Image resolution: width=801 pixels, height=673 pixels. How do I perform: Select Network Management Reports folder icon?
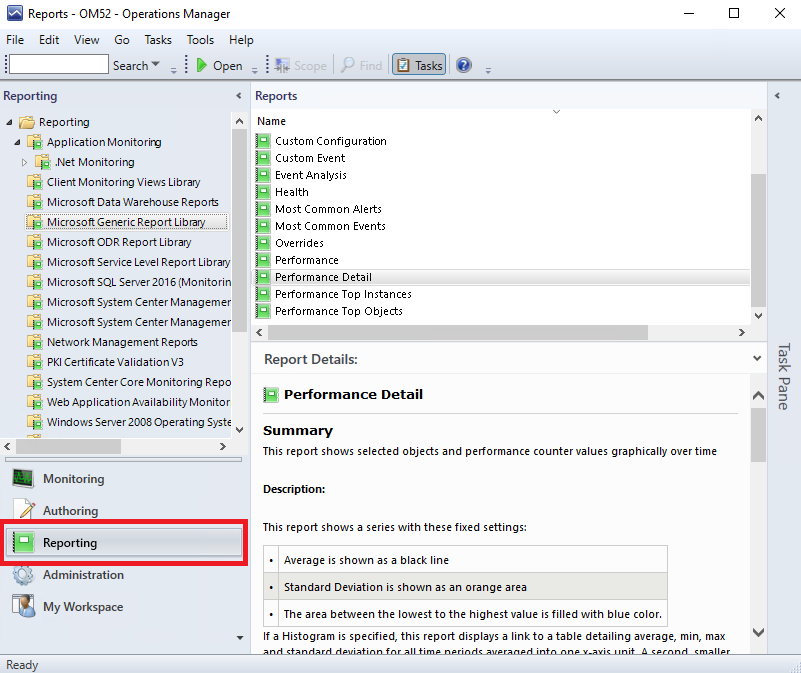[35, 342]
